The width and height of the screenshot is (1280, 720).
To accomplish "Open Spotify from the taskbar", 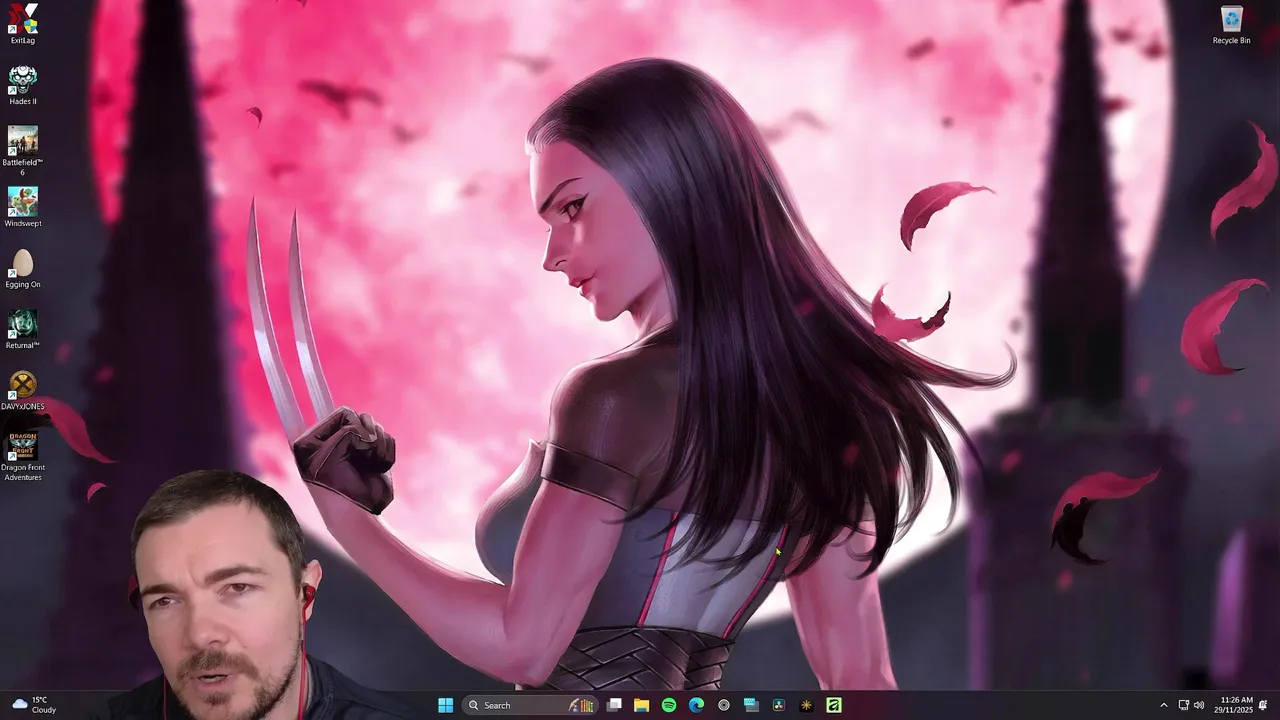I will click(x=669, y=705).
